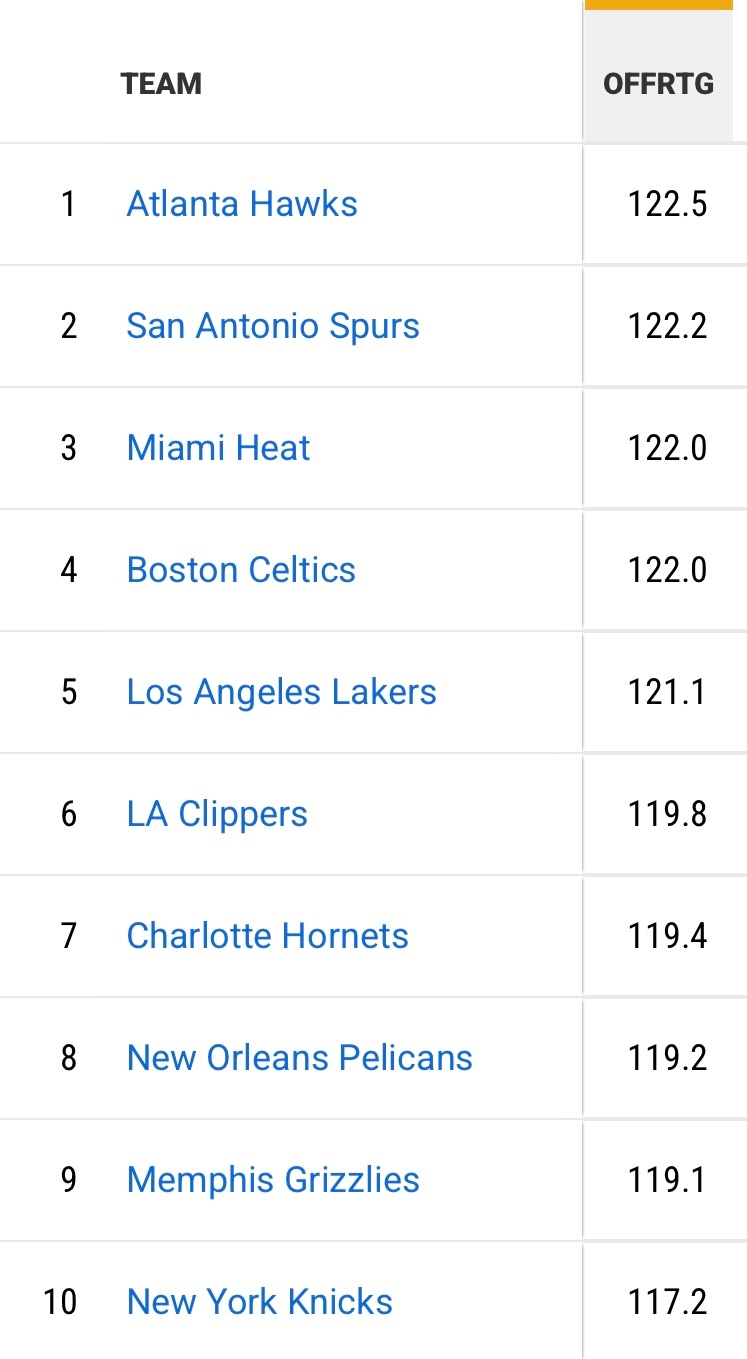This screenshot has width=747, height=1359.
Task: Click the Charlotte Hornets link
Action: click(x=267, y=936)
